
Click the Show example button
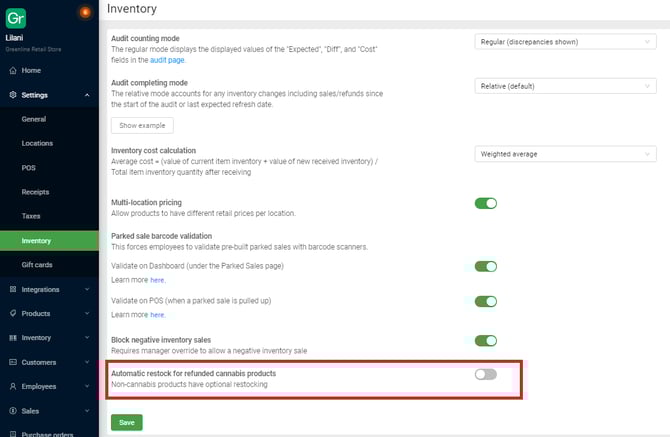point(142,126)
